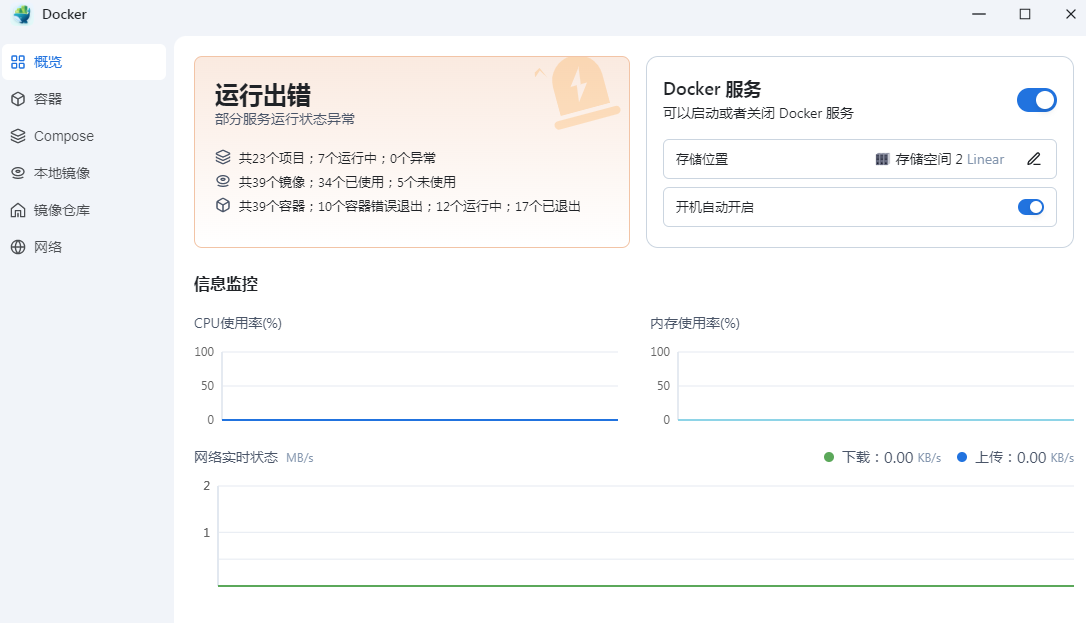
Task: Click the storage volume icon beside 存储空间 2
Action: (x=882, y=159)
